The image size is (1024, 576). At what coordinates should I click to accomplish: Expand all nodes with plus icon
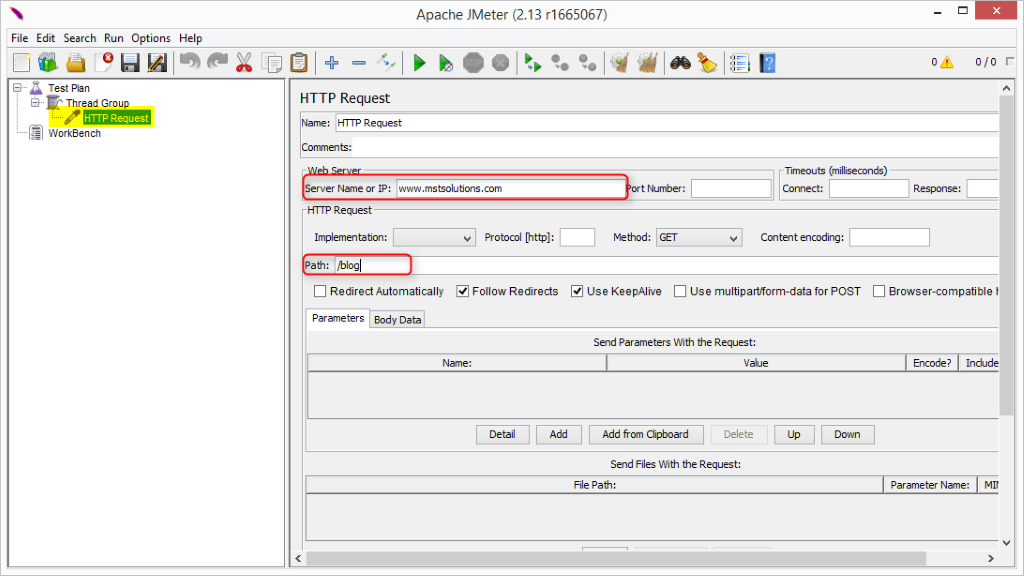[x=332, y=63]
